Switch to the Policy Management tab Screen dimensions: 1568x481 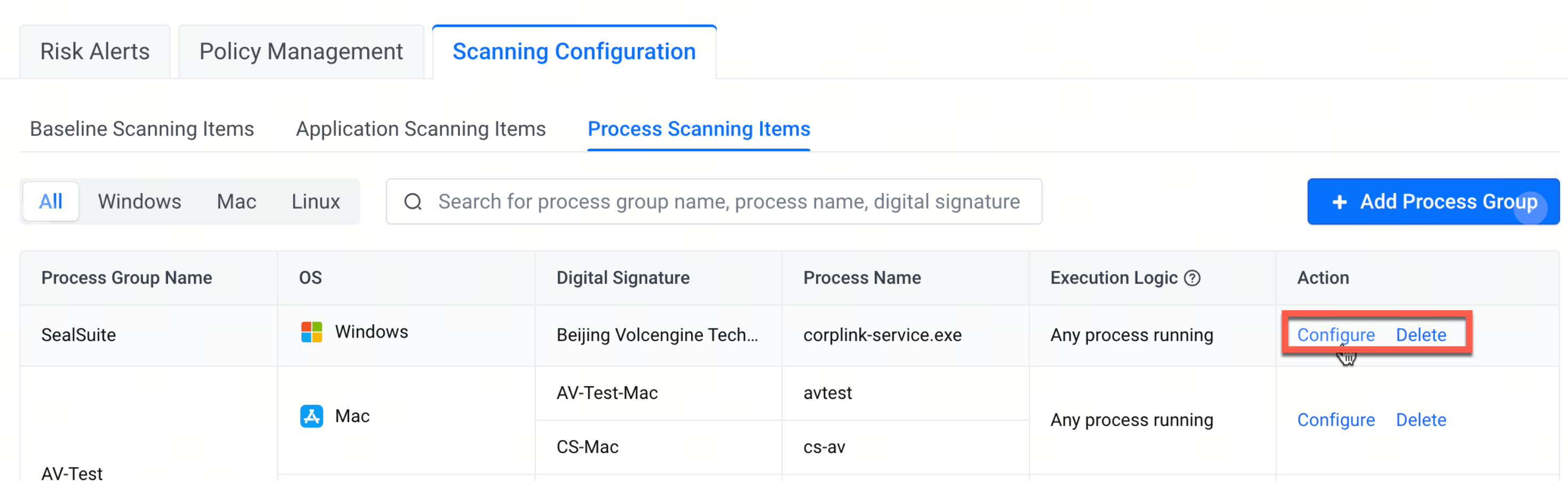[302, 52]
